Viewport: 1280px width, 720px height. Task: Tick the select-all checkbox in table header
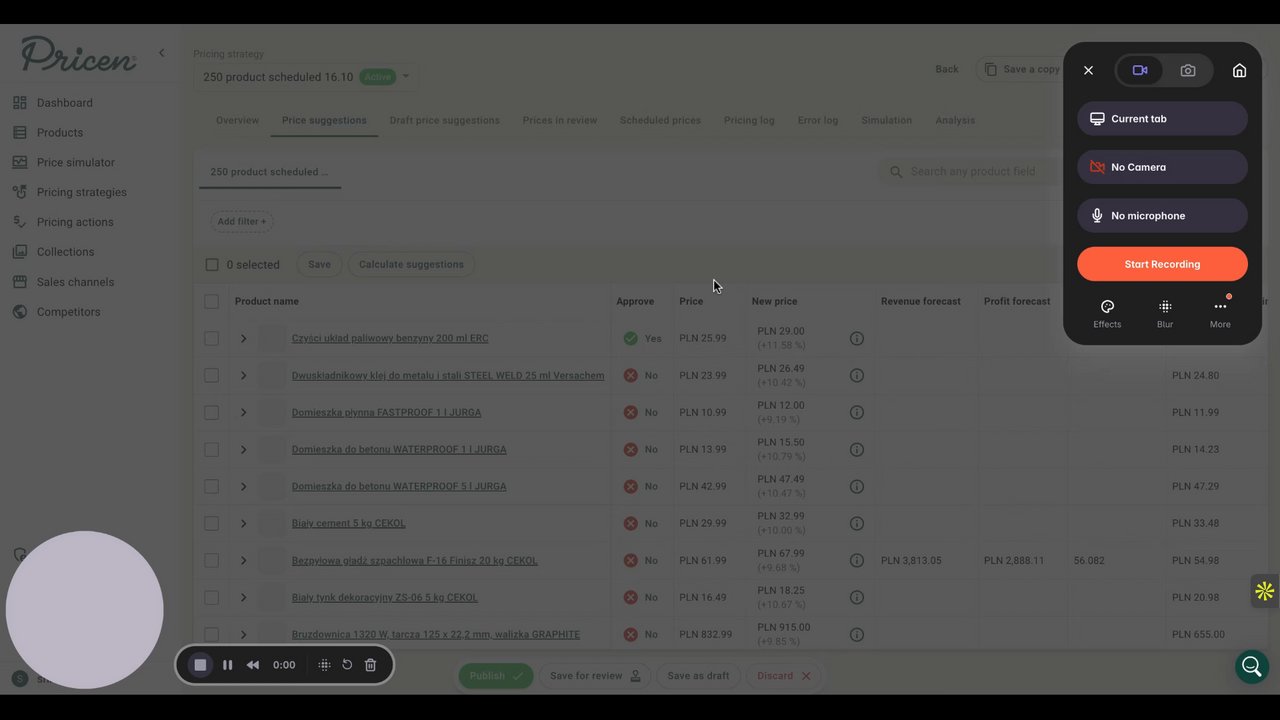click(211, 301)
